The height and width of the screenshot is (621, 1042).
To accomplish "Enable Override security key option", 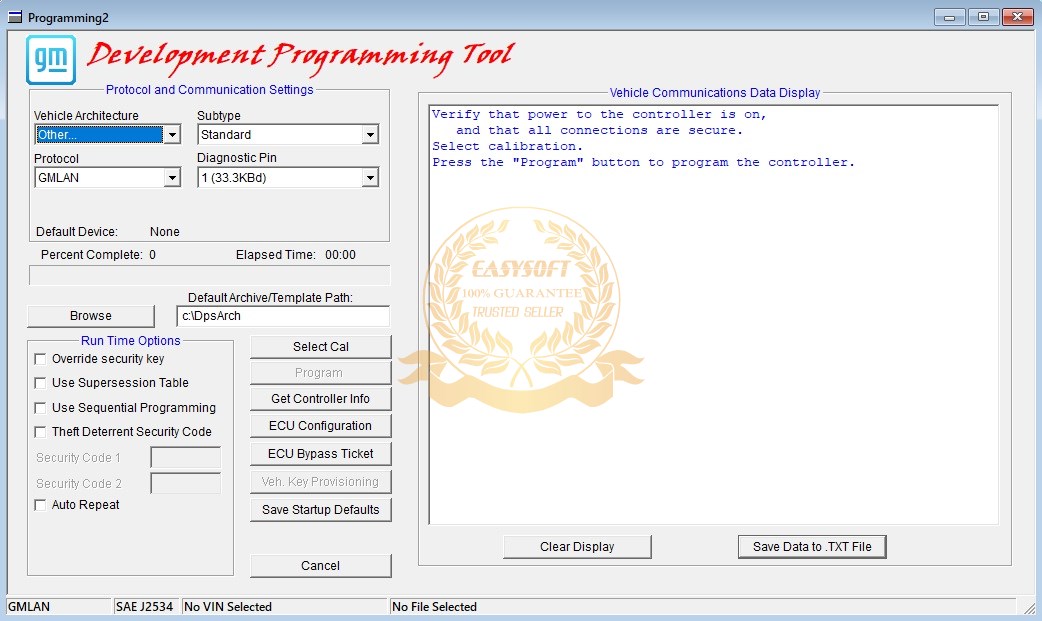I will [x=40, y=359].
